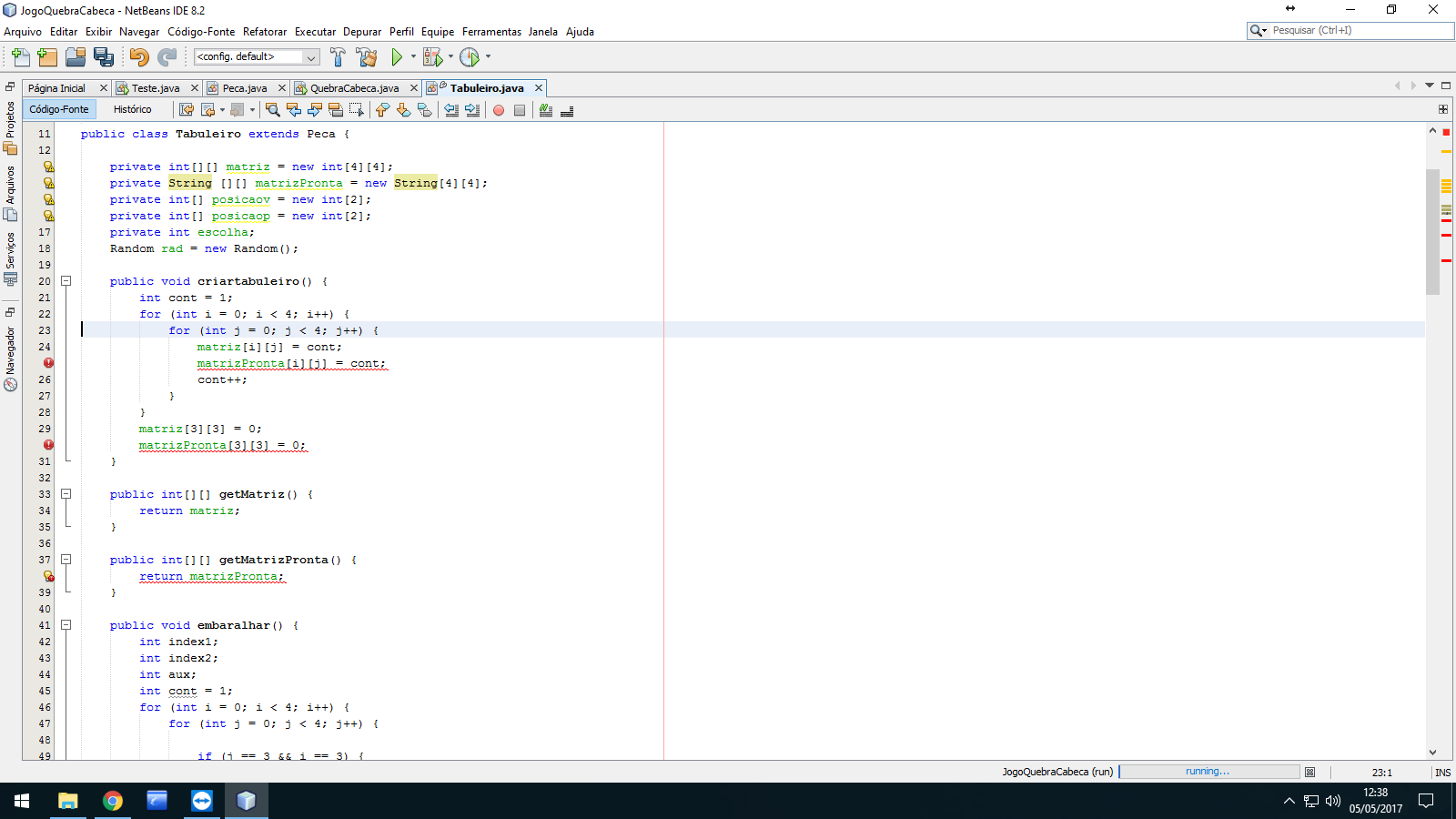Viewport: 1456px width, 819px height.
Task: Click the Save All icon
Action: 104,57
